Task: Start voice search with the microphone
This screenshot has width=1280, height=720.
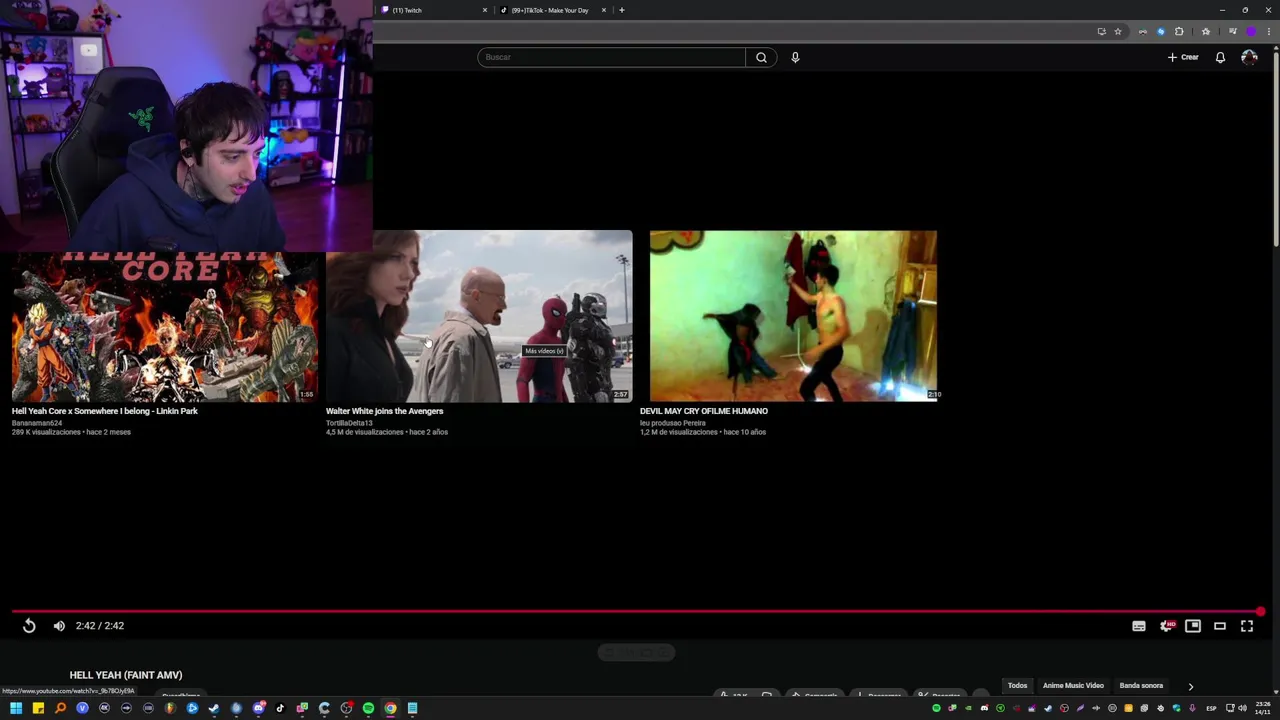Action: pyautogui.click(x=795, y=57)
